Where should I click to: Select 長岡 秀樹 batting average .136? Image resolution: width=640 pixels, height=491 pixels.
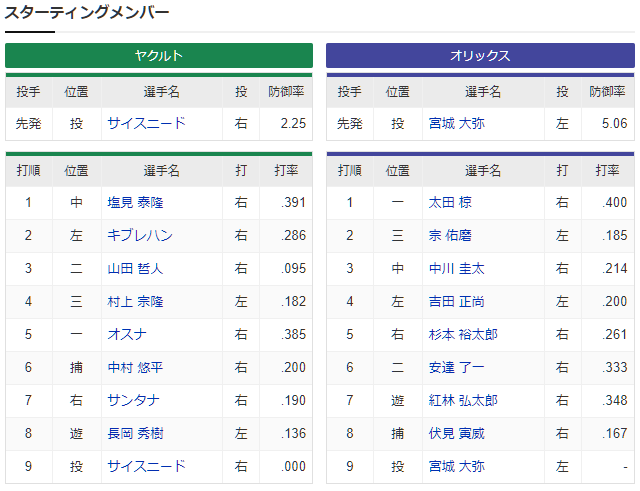293,433
